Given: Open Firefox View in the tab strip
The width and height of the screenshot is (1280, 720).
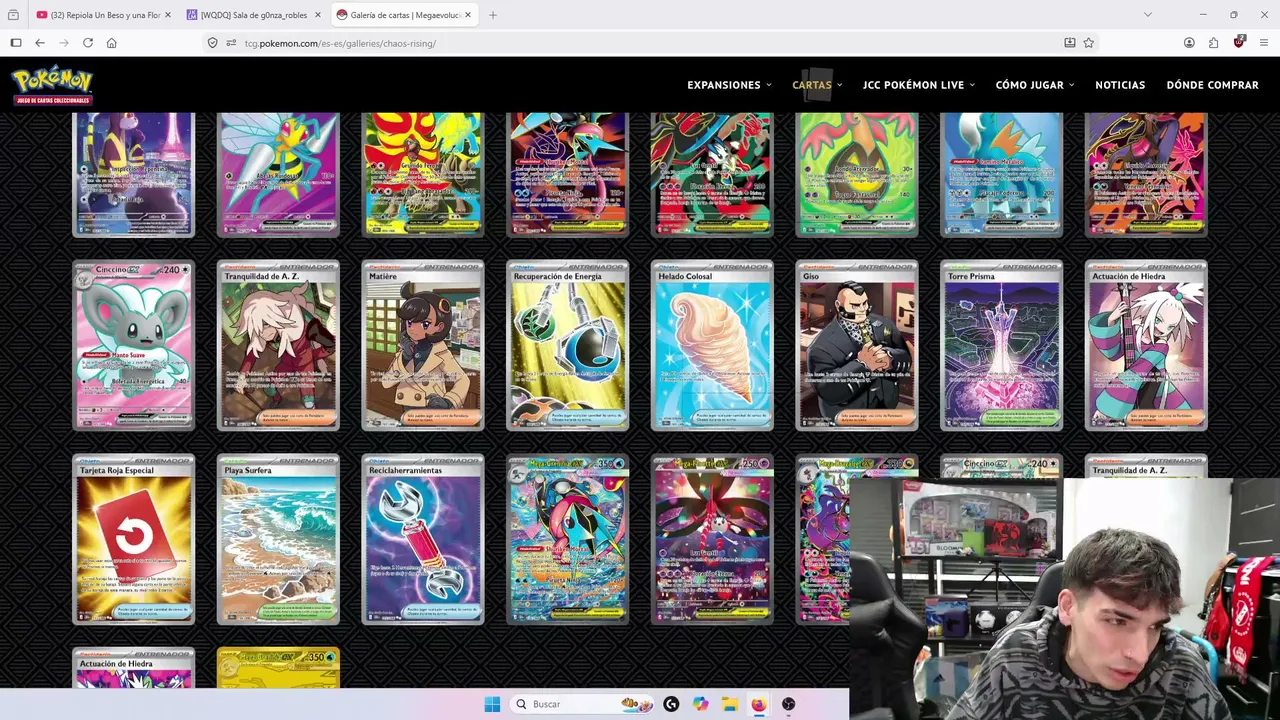Looking at the screenshot, I should coord(13,15).
